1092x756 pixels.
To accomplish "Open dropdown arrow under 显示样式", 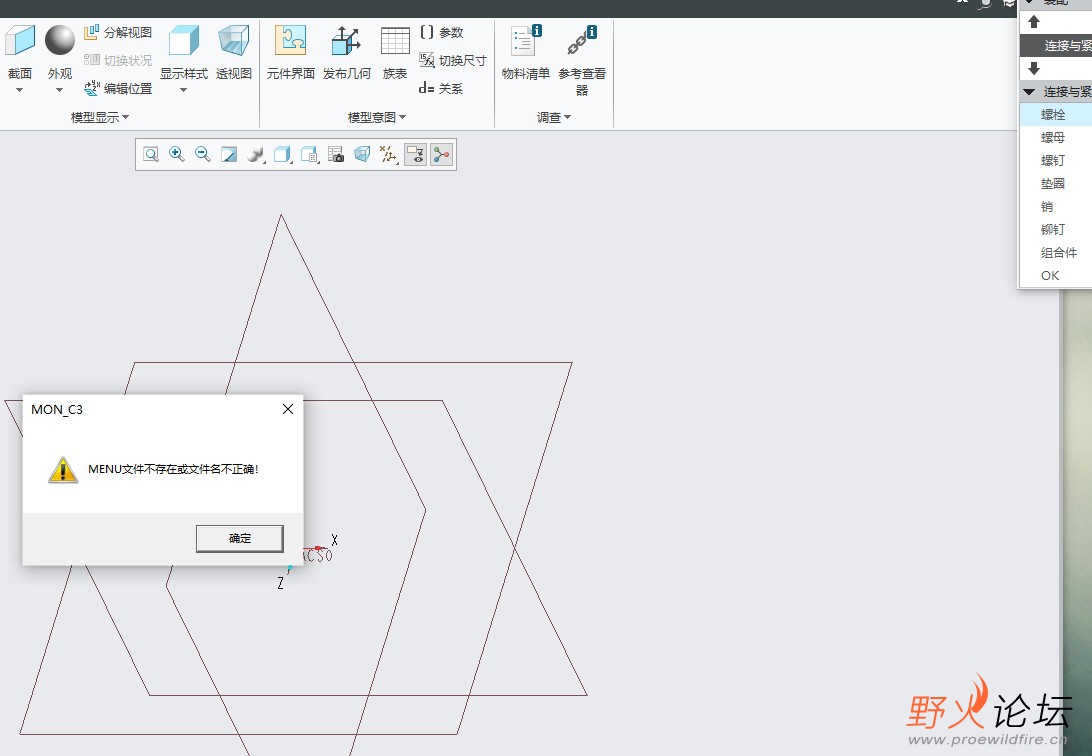I will [x=184, y=90].
